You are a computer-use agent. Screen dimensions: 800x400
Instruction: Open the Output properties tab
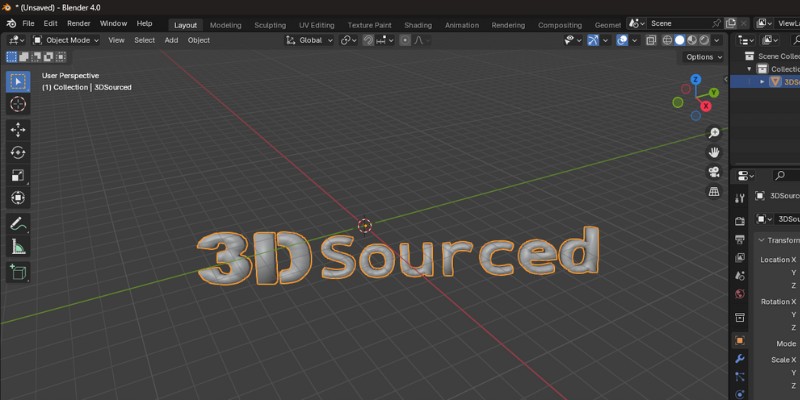(739, 239)
